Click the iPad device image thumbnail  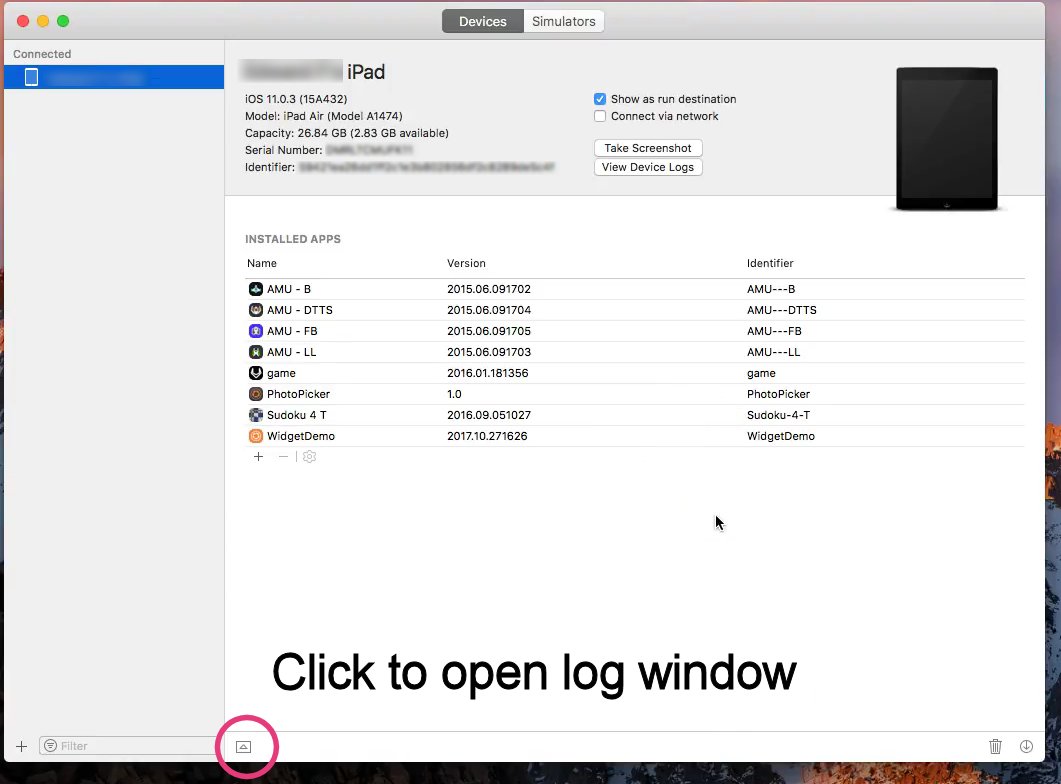(947, 139)
